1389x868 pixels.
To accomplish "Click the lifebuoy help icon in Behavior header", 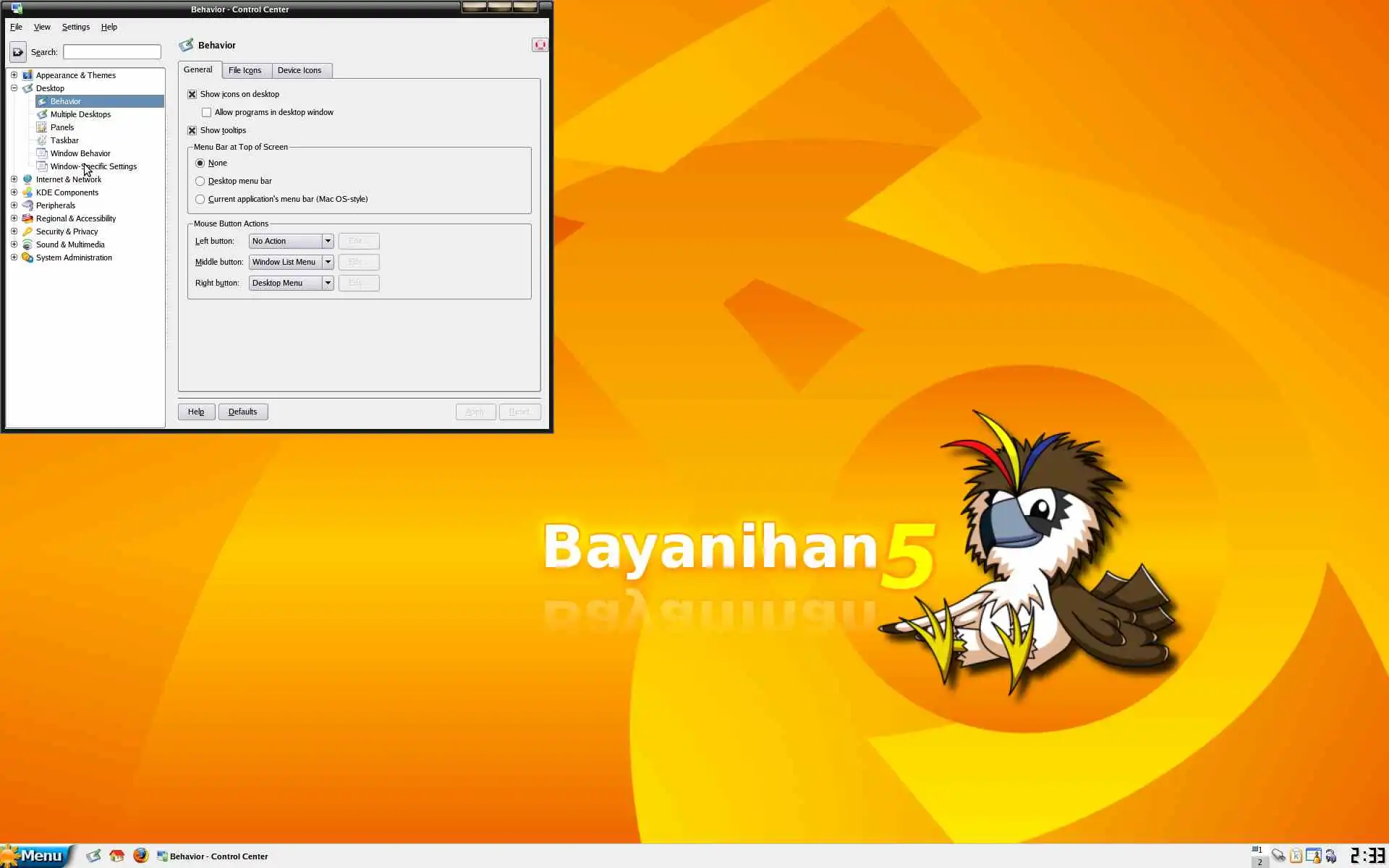I will point(540,45).
